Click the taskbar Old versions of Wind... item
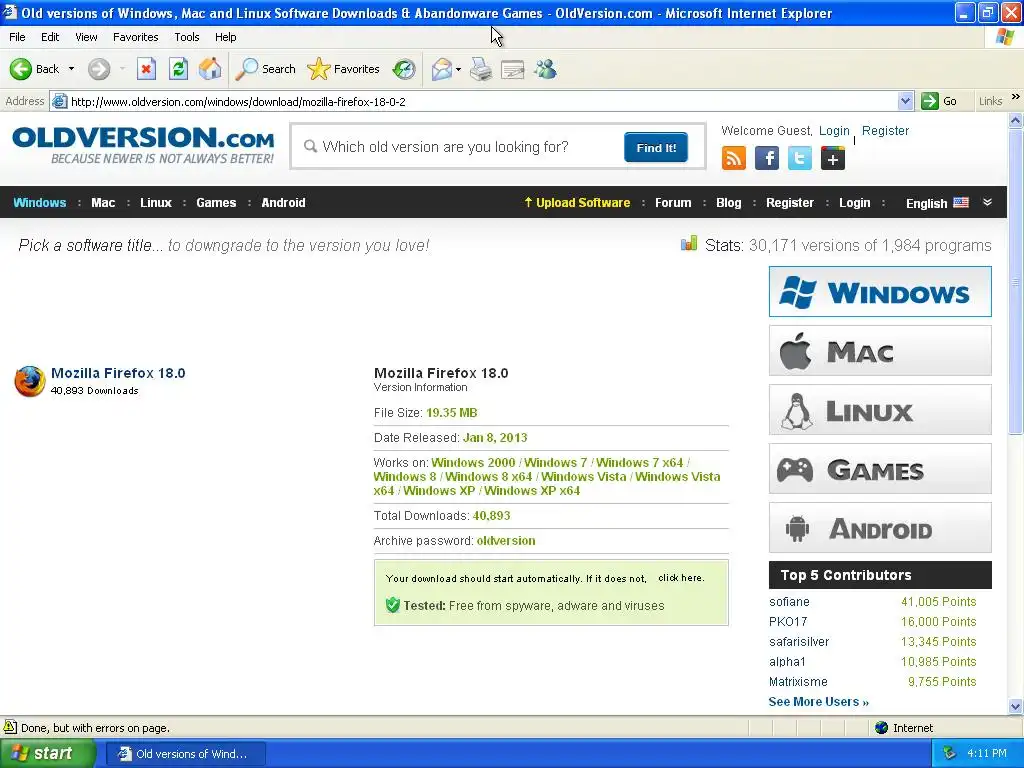Screen dimensions: 1024x768 pyautogui.click(x=185, y=754)
